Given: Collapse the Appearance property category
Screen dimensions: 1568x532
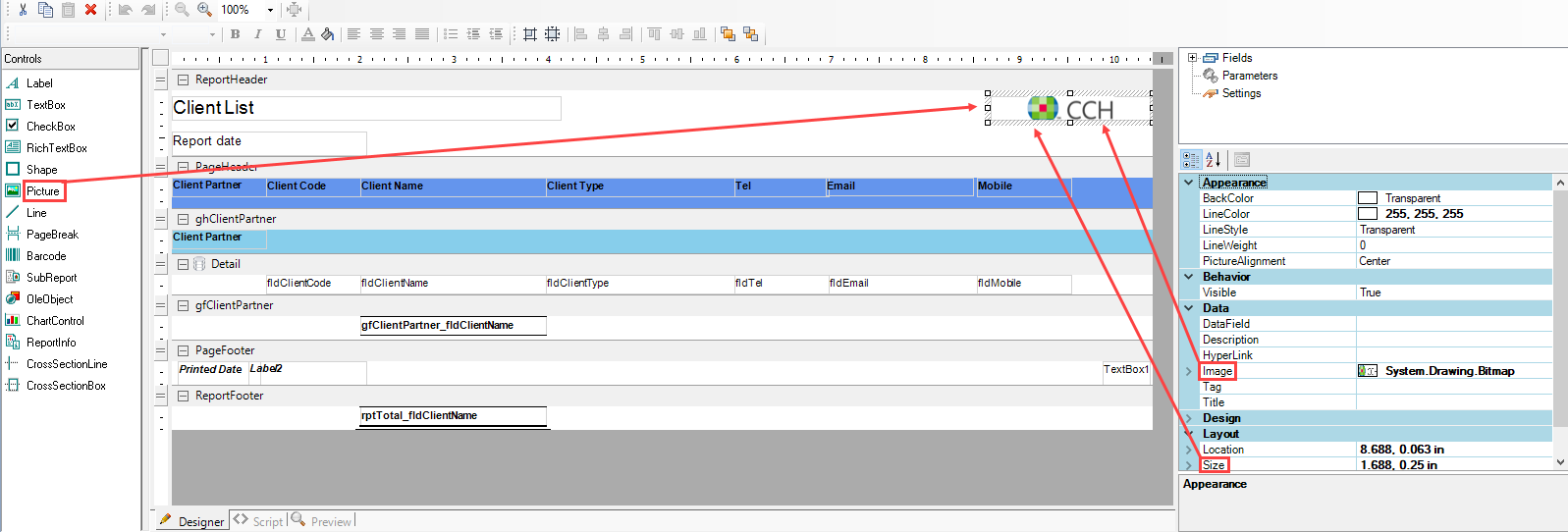Looking at the screenshot, I should click(x=1189, y=183).
